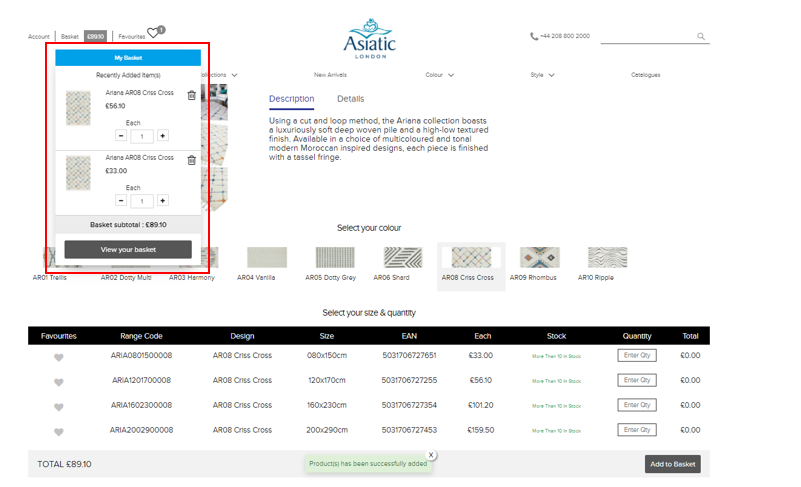Open the Account link
This screenshot has height=487, width=801.
[x=39, y=37]
